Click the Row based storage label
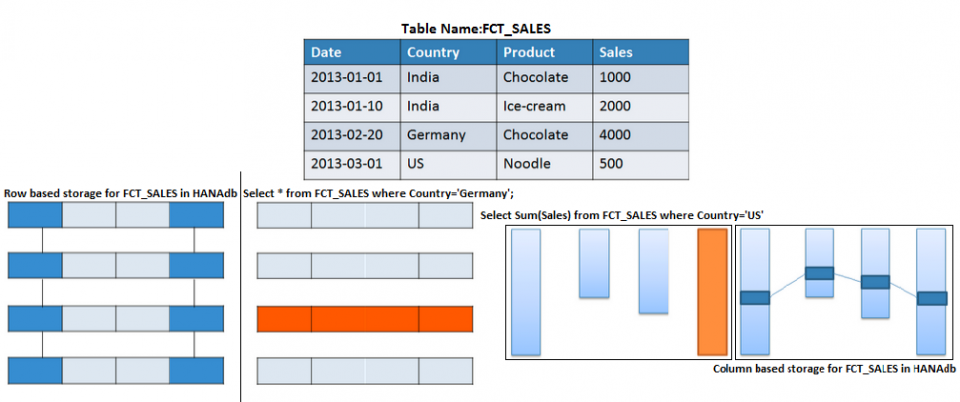Image resolution: width=960 pixels, height=402 pixels. pyautogui.click(x=120, y=193)
